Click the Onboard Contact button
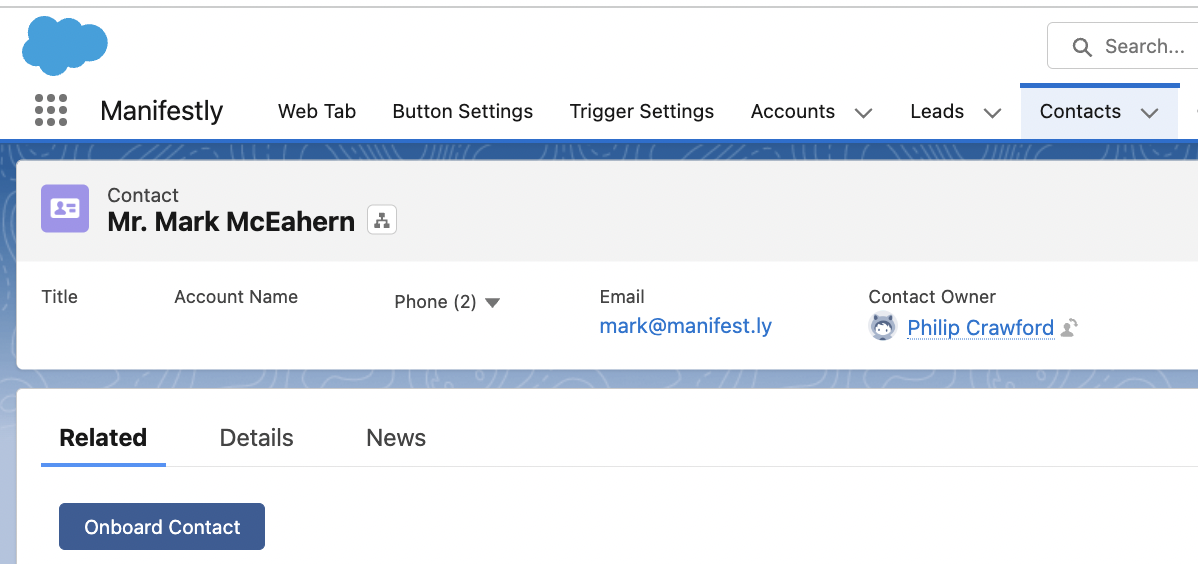The height and width of the screenshot is (564, 1198). click(162, 527)
